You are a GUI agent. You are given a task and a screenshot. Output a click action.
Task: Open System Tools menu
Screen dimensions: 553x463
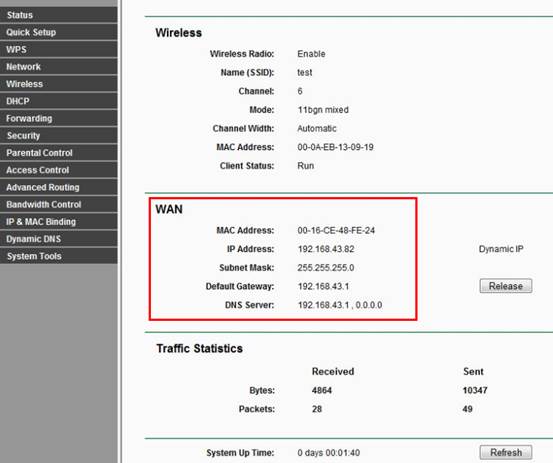pos(59,256)
